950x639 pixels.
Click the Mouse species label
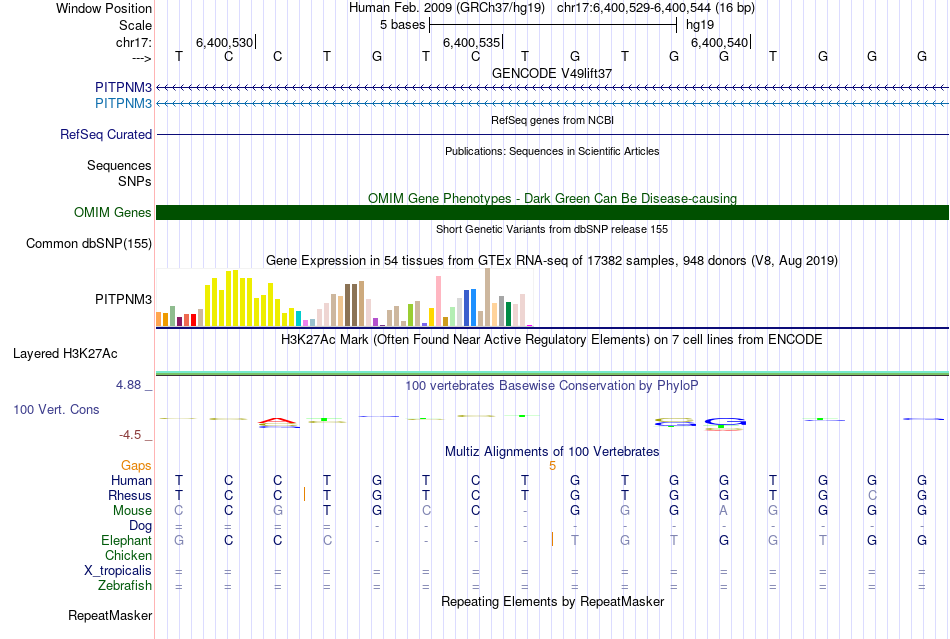132,511
